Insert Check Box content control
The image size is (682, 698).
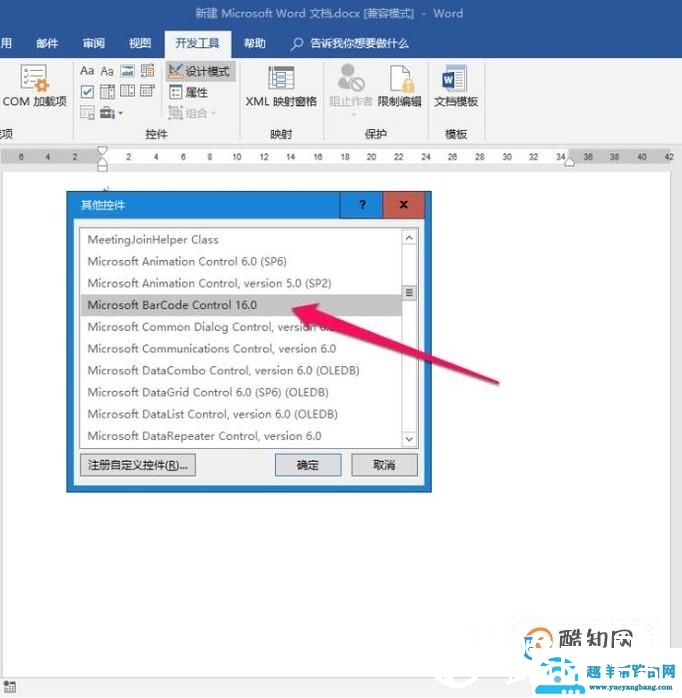pyautogui.click(x=87, y=92)
